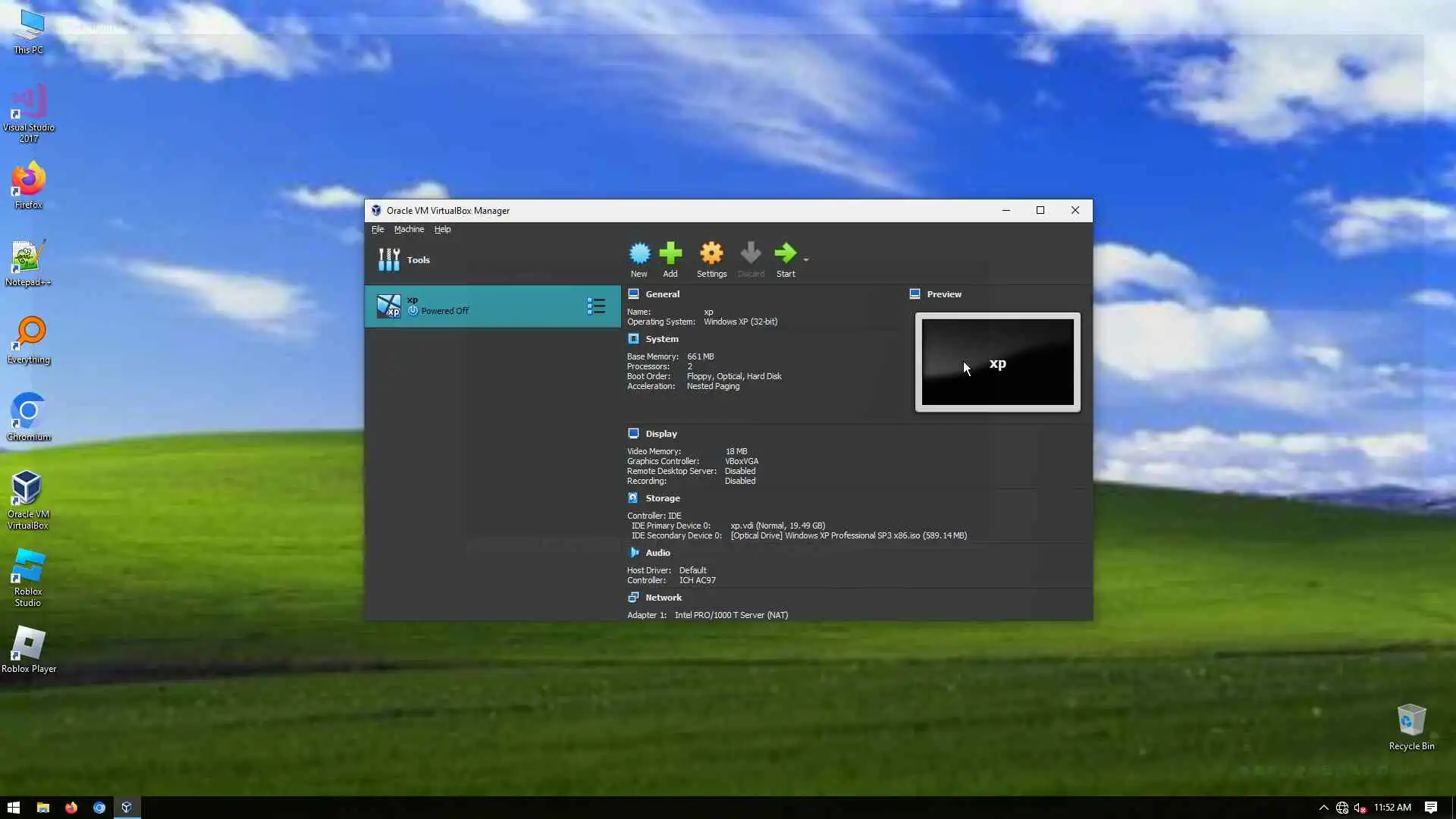Open the Settings gear in the toolbar

point(711,254)
